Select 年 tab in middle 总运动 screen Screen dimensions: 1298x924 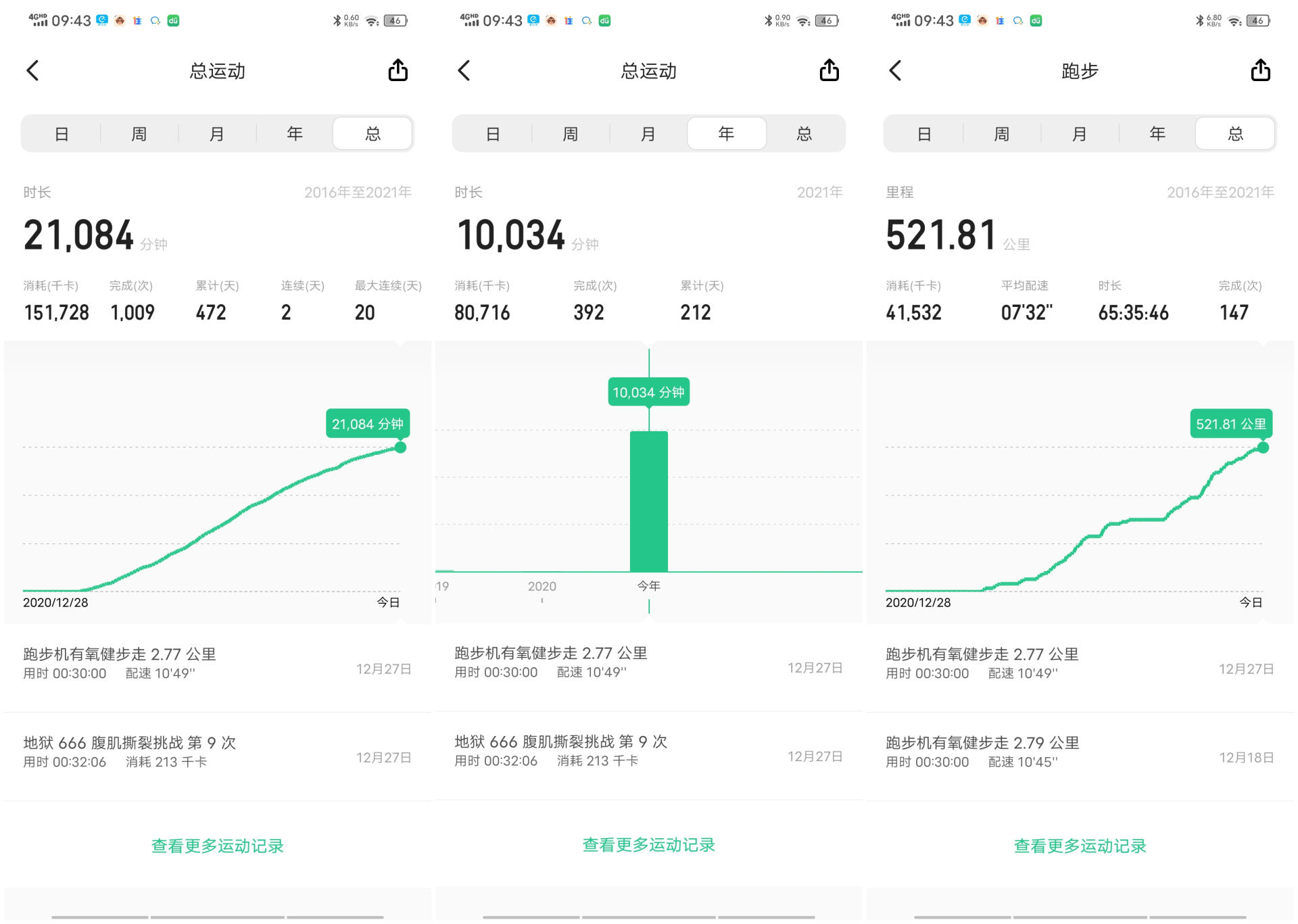click(x=727, y=134)
